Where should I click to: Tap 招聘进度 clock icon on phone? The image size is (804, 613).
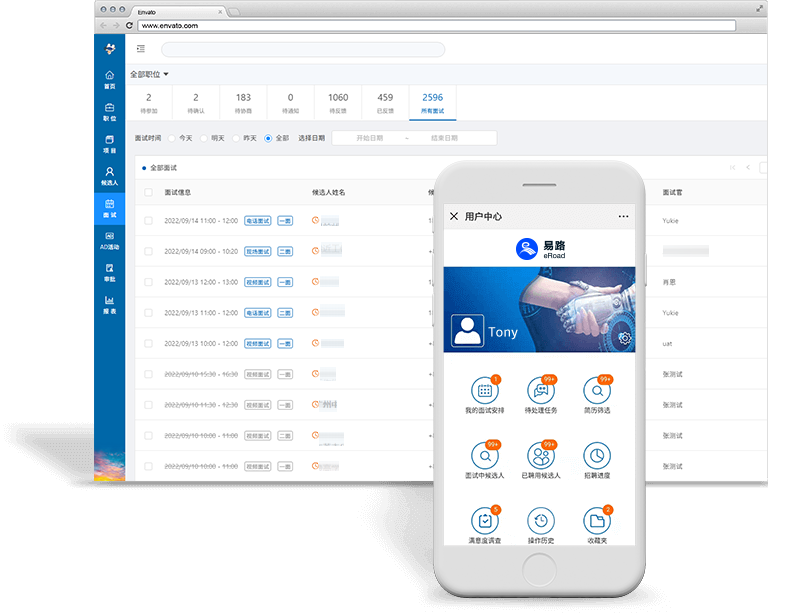[597, 456]
